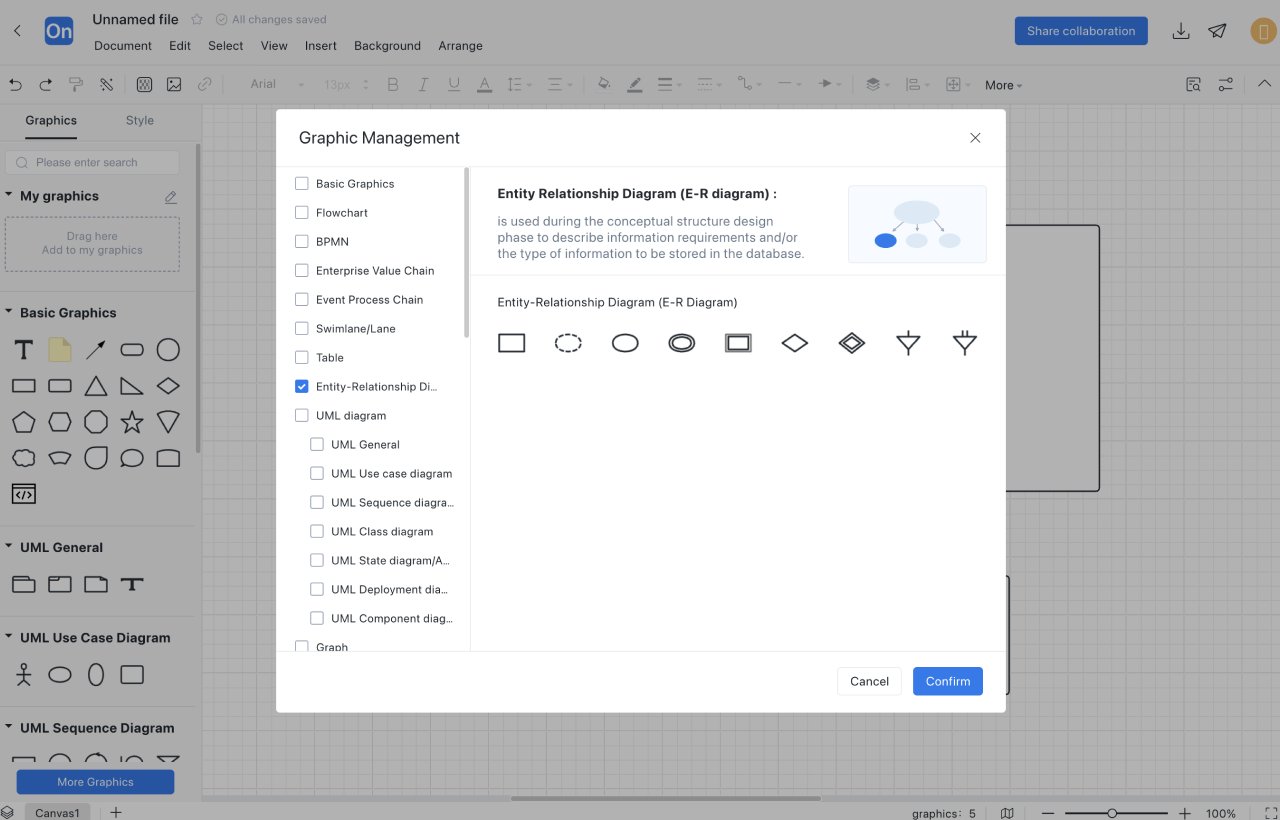Click the undo arrow in toolbar

tap(15, 85)
